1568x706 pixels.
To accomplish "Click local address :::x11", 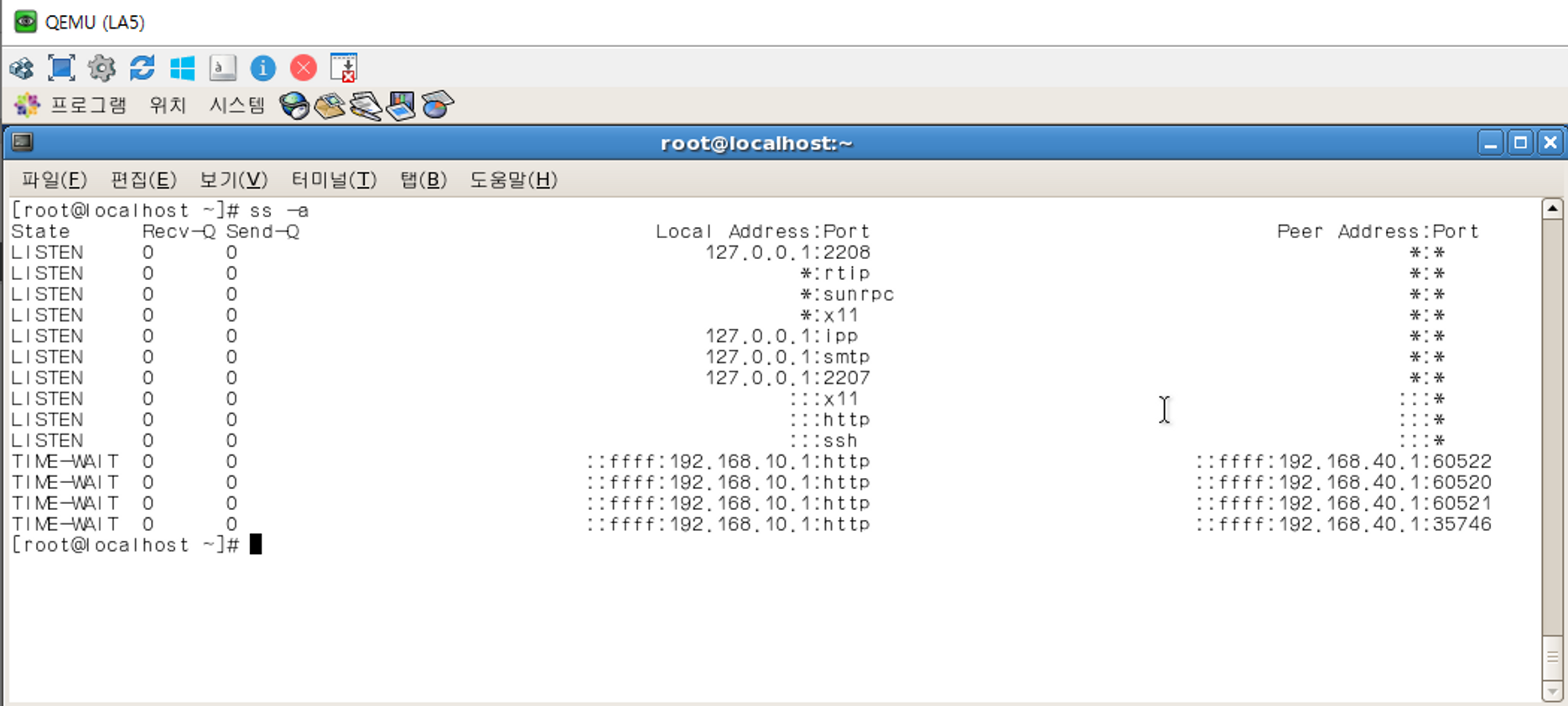I will pos(823,399).
